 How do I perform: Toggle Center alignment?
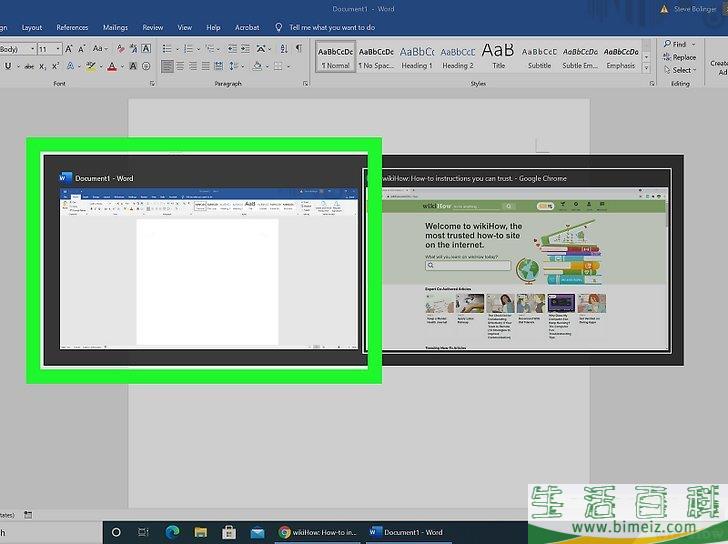(180, 66)
